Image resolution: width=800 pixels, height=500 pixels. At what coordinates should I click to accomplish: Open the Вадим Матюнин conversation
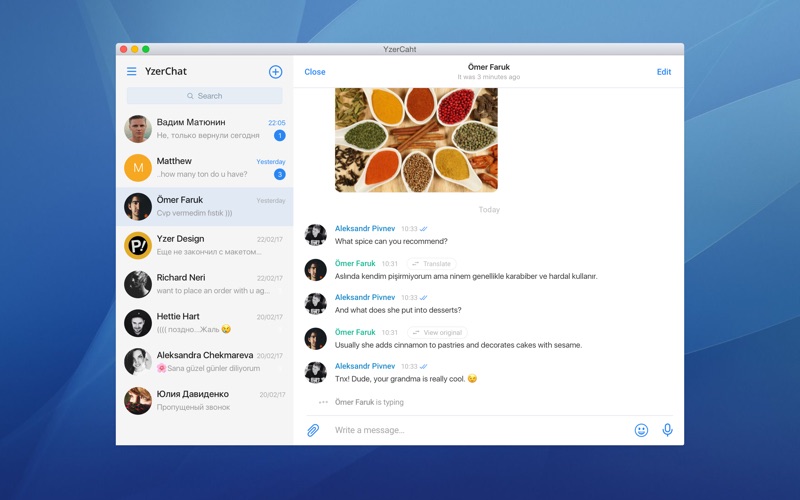[205, 129]
